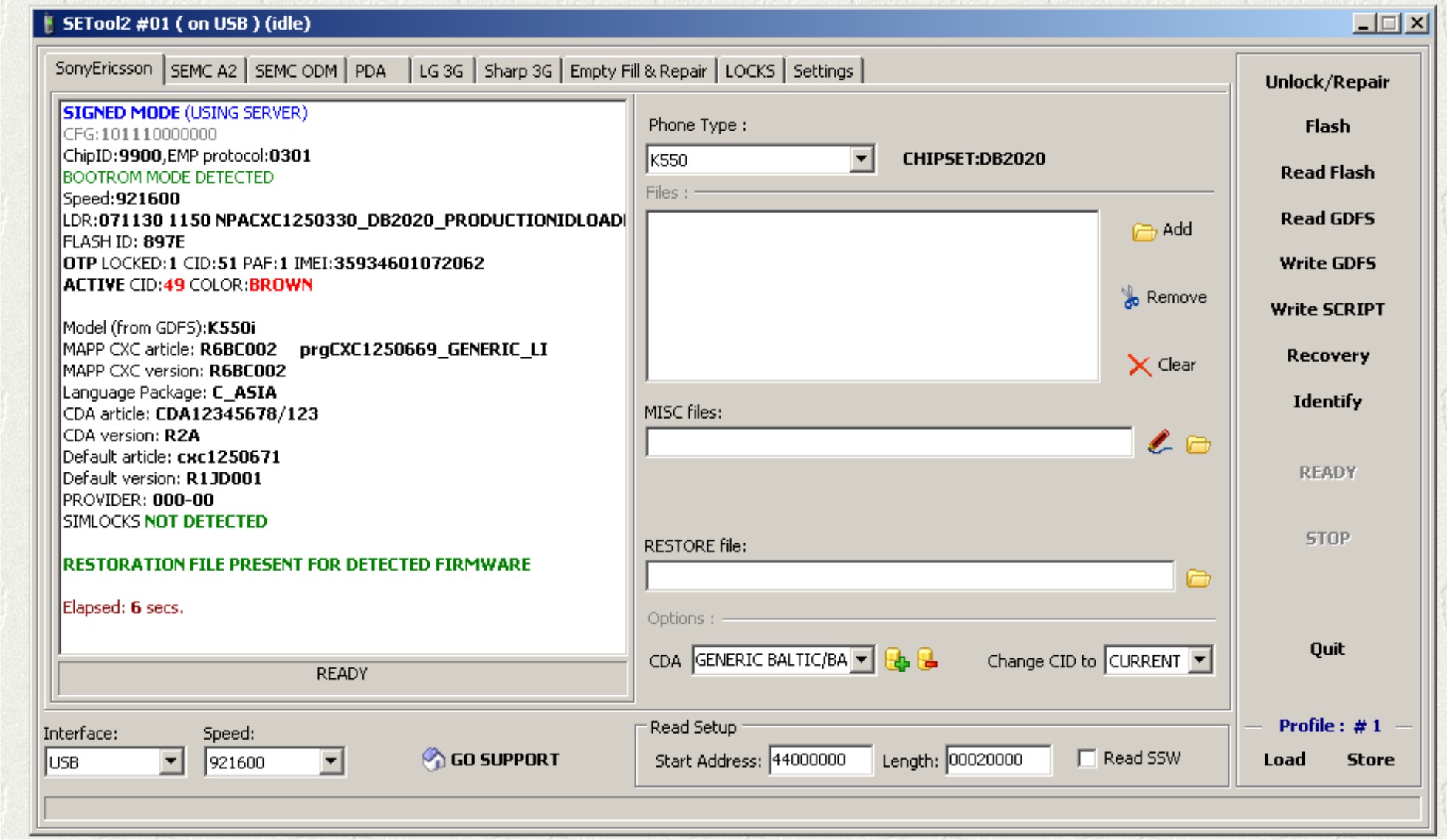Click the Remove scissors icon

click(x=1130, y=297)
